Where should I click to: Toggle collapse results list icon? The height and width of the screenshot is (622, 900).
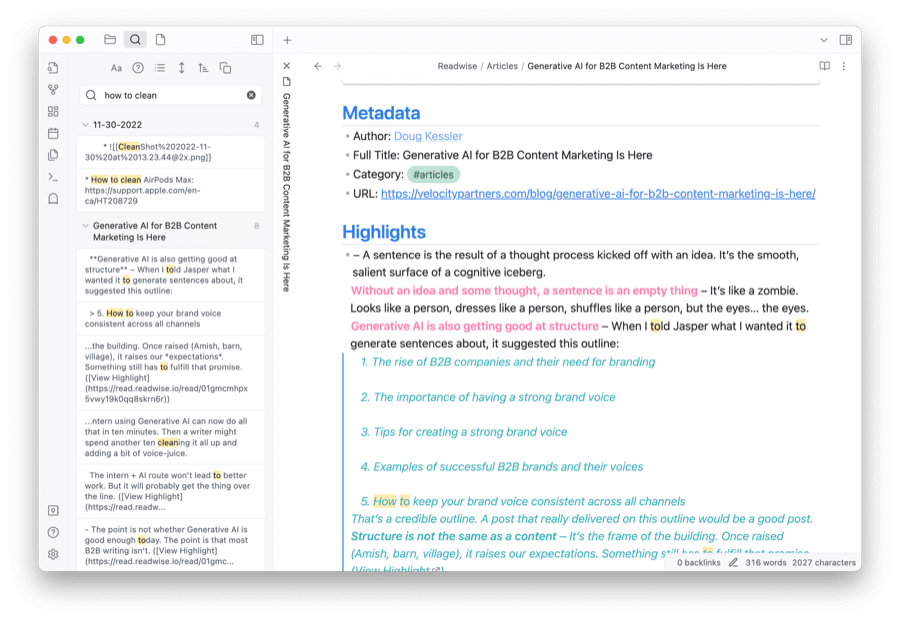click(160, 68)
